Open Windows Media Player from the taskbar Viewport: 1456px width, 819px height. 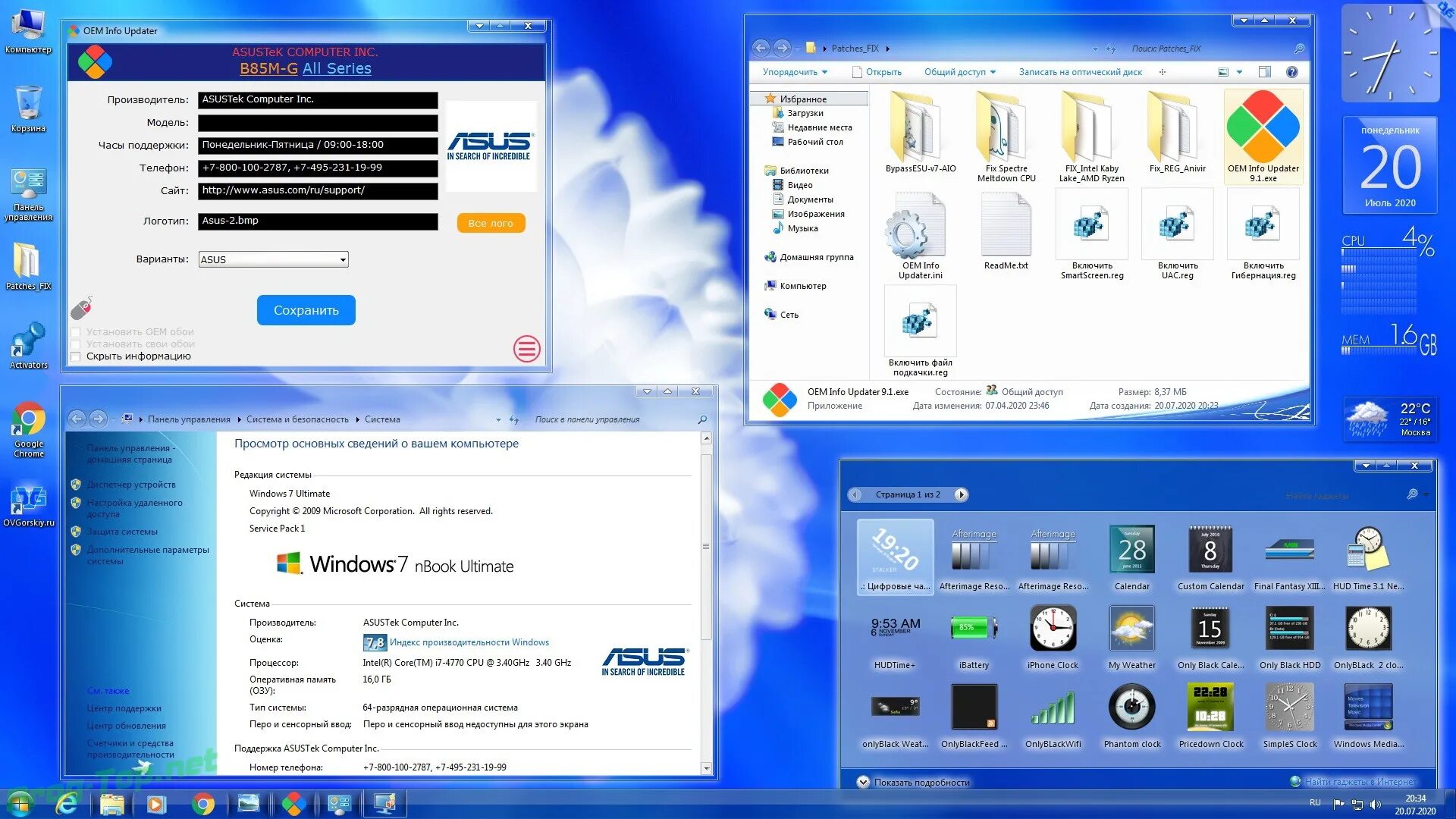click(x=156, y=804)
